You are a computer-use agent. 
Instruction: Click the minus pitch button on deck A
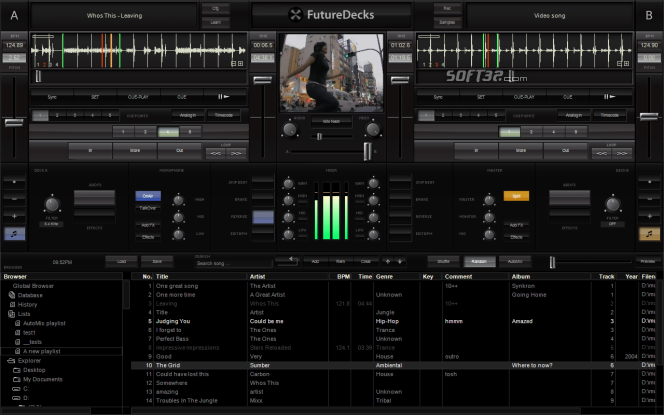pyautogui.click(x=14, y=199)
